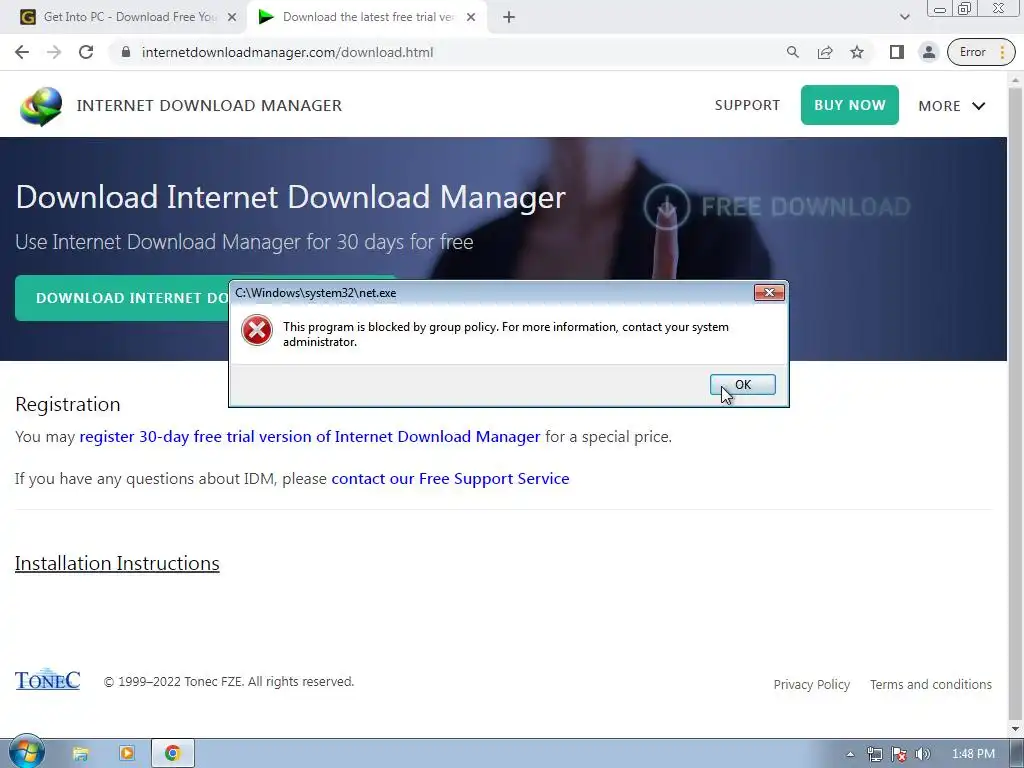Click the Action Center flag tray icon
Image resolution: width=1024 pixels, height=768 pixels.
899,754
